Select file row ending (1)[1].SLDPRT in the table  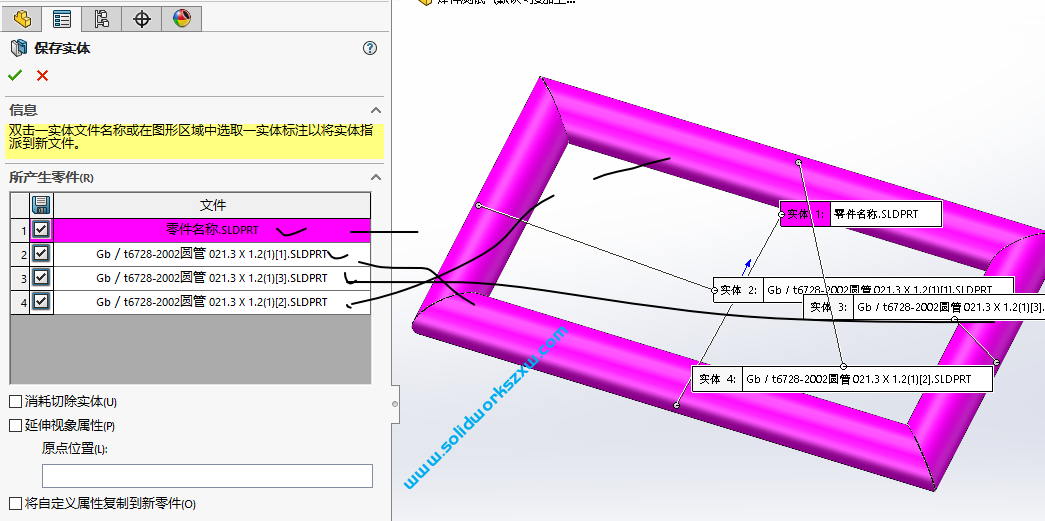click(212, 254)
